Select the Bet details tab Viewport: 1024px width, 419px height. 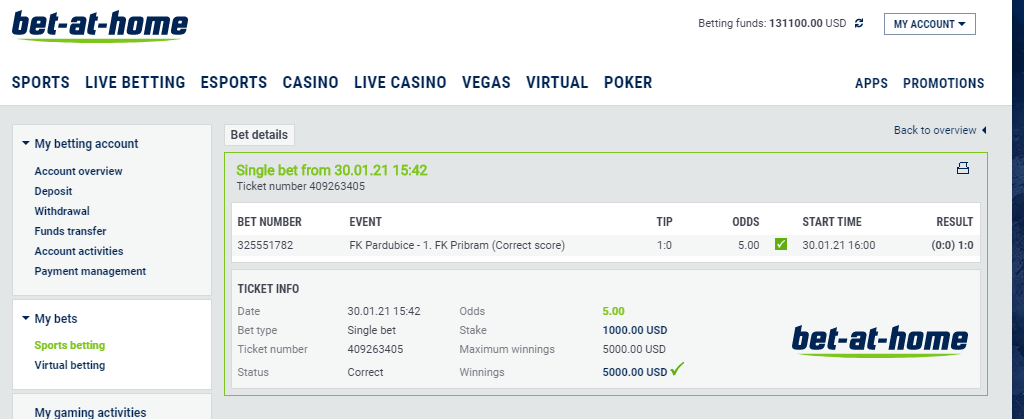click(259, 135)
